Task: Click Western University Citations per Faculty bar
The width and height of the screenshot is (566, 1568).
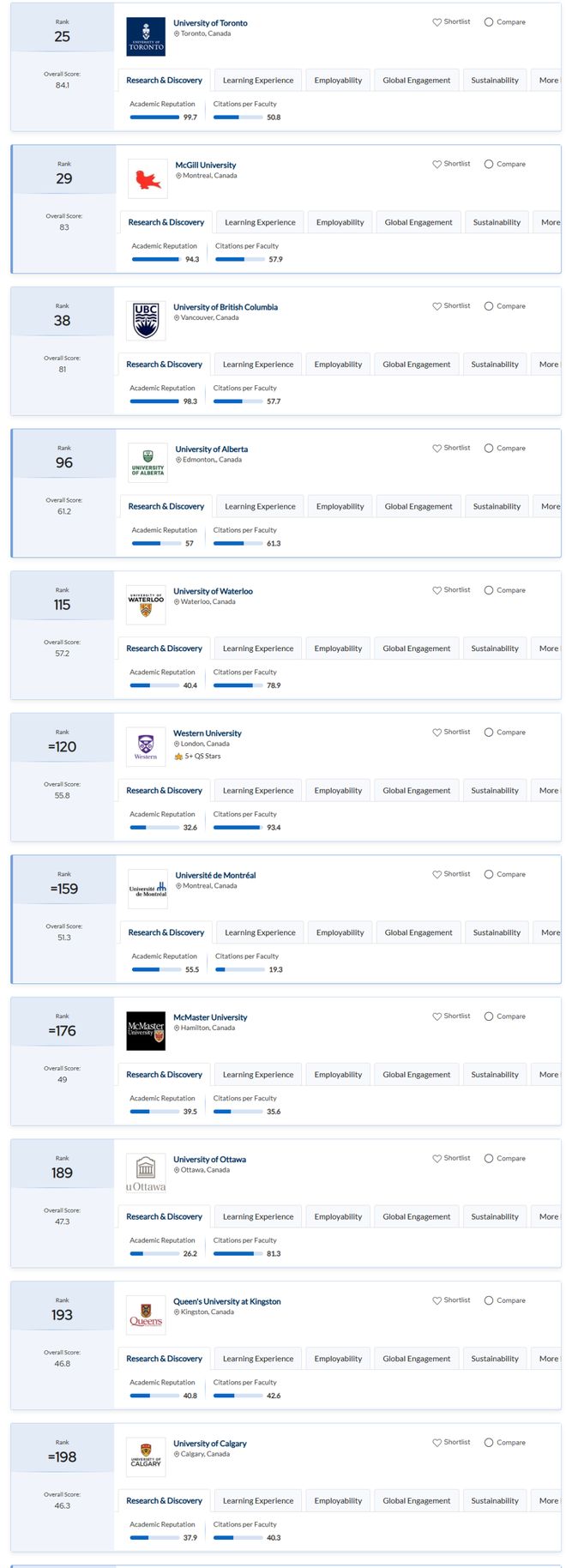Action: coord(238,828)
